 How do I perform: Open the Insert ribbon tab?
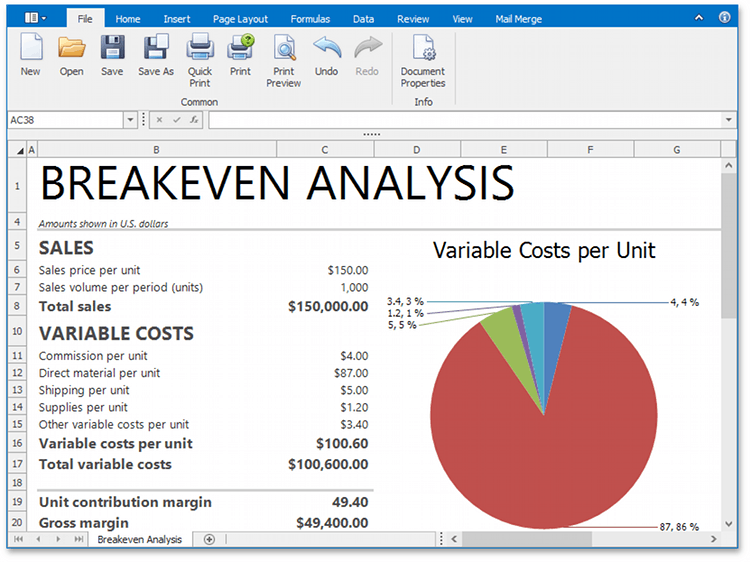177,19
